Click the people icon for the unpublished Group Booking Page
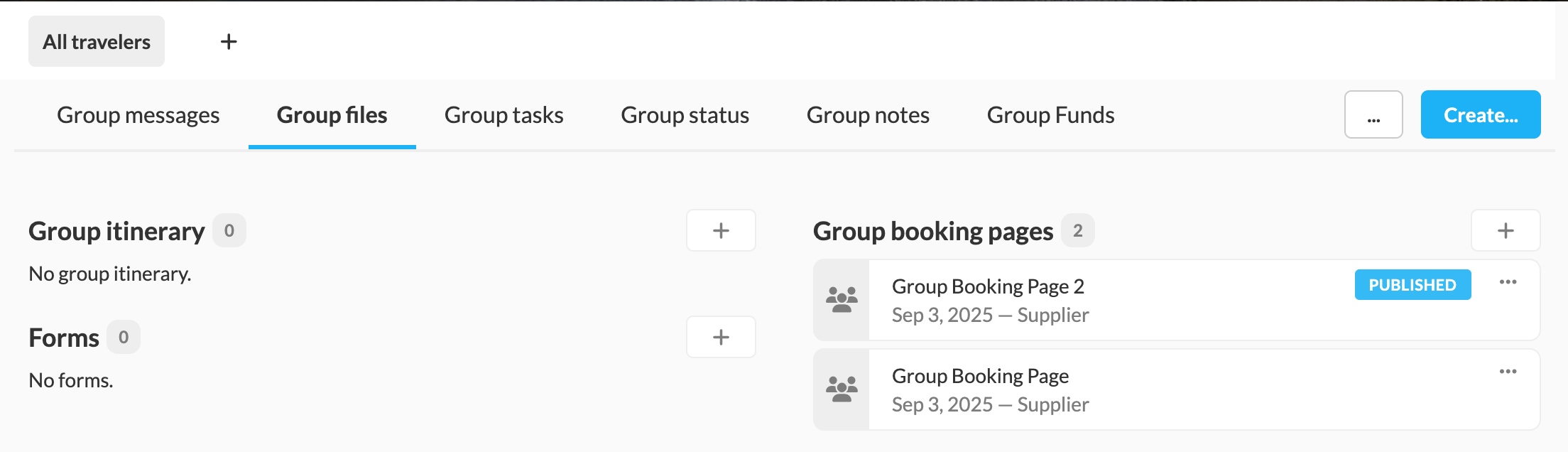The image size is (1568, 452). [842, 389]
